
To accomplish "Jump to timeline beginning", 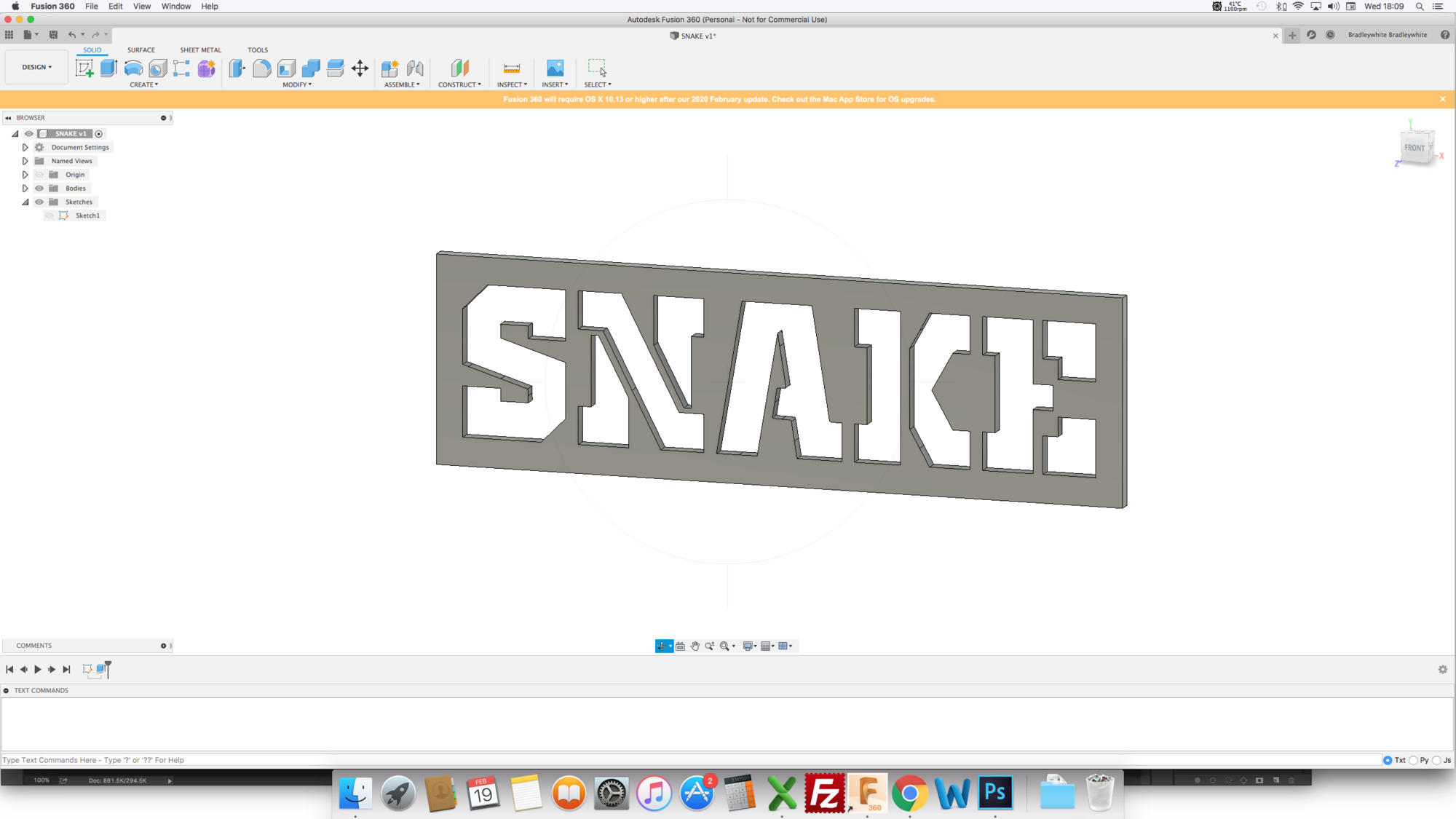I will click(x=9, y=669).
